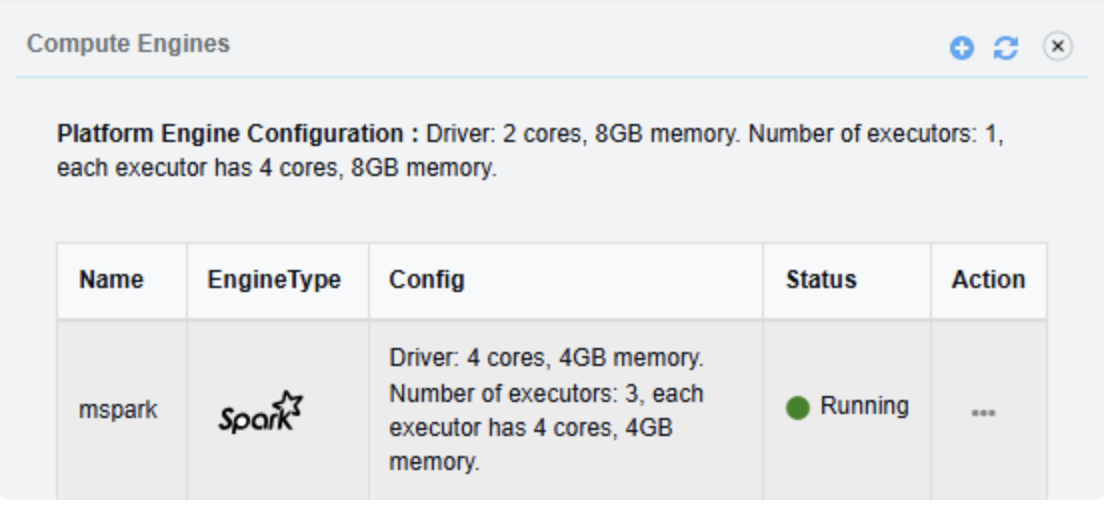Click platform 'Driver: 2 cores, 8GB memory' text
The image size is (1104, 506).
pos(578,134)
